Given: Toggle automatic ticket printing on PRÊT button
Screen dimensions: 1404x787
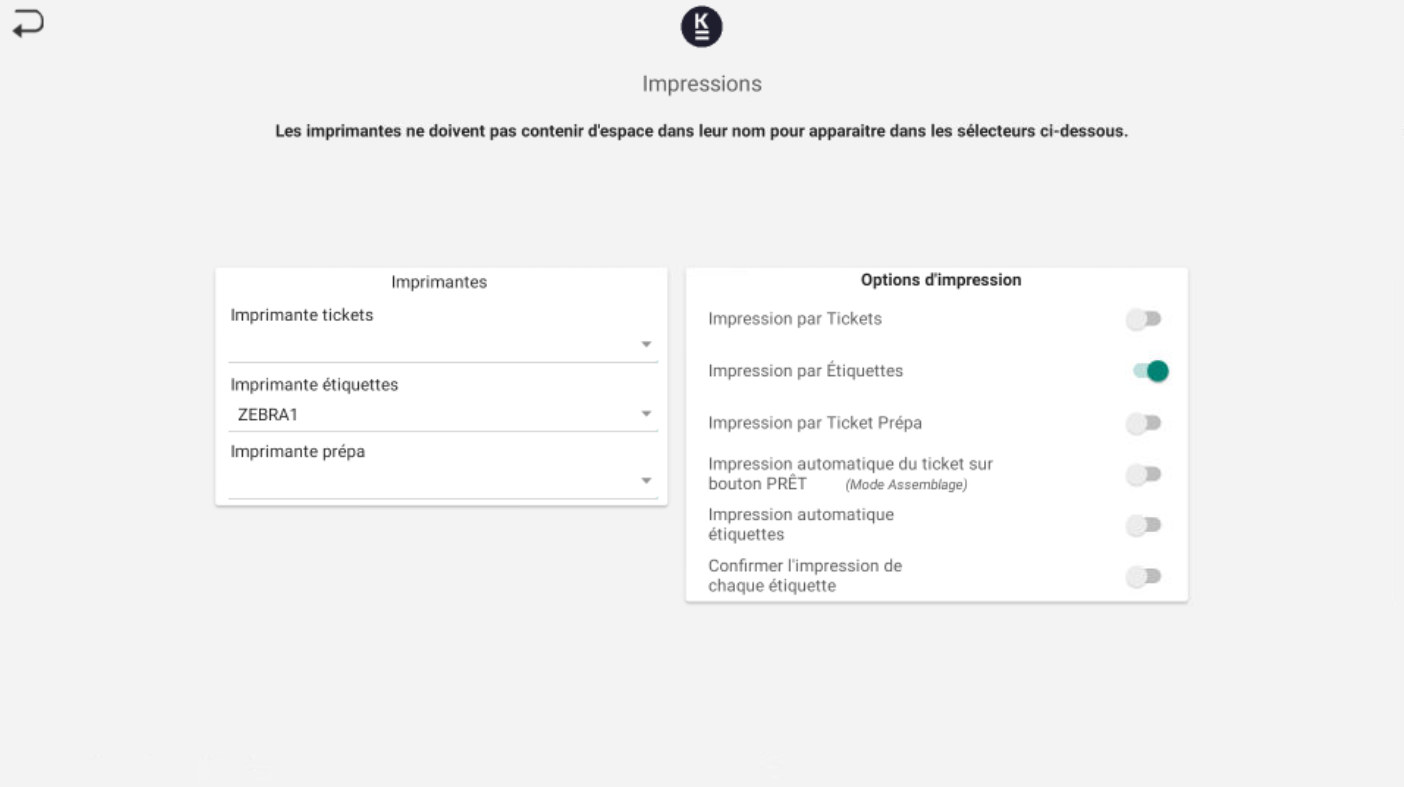Looking at the screenshot, I should [1143, 475].
